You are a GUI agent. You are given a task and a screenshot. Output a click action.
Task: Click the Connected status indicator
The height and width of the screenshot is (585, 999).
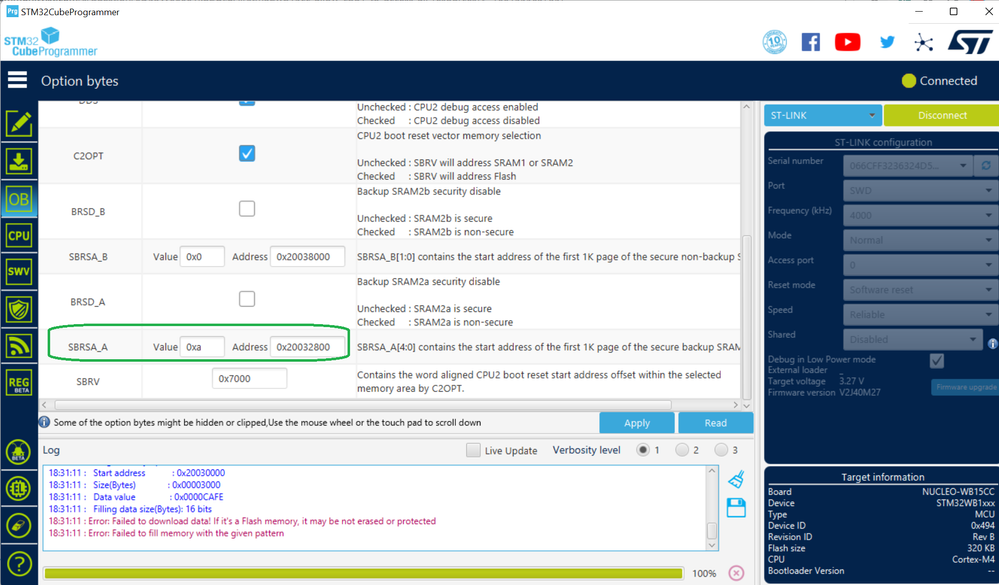pyautogui.click(x=939, y=81)
